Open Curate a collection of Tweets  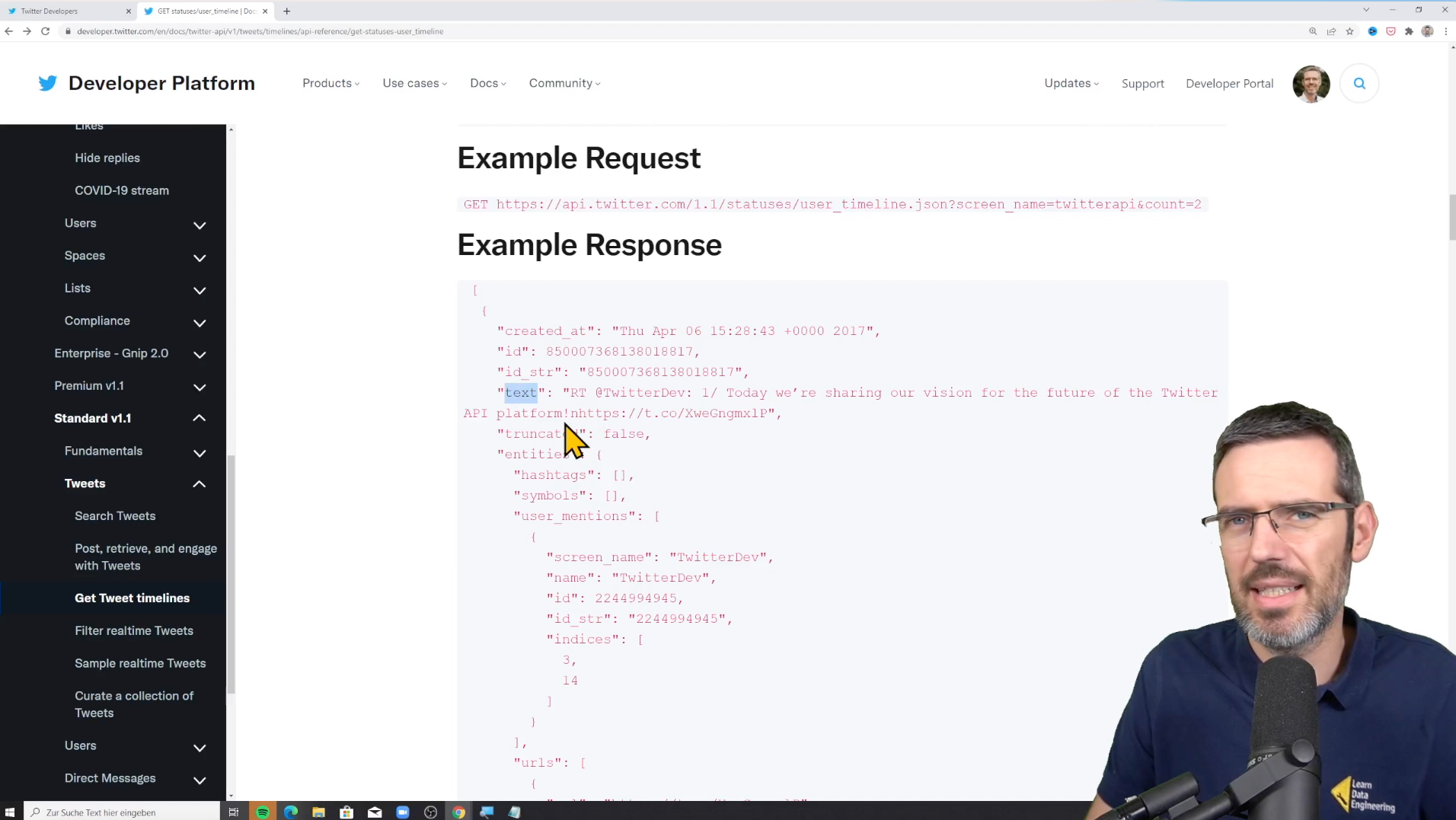[134, 704]
